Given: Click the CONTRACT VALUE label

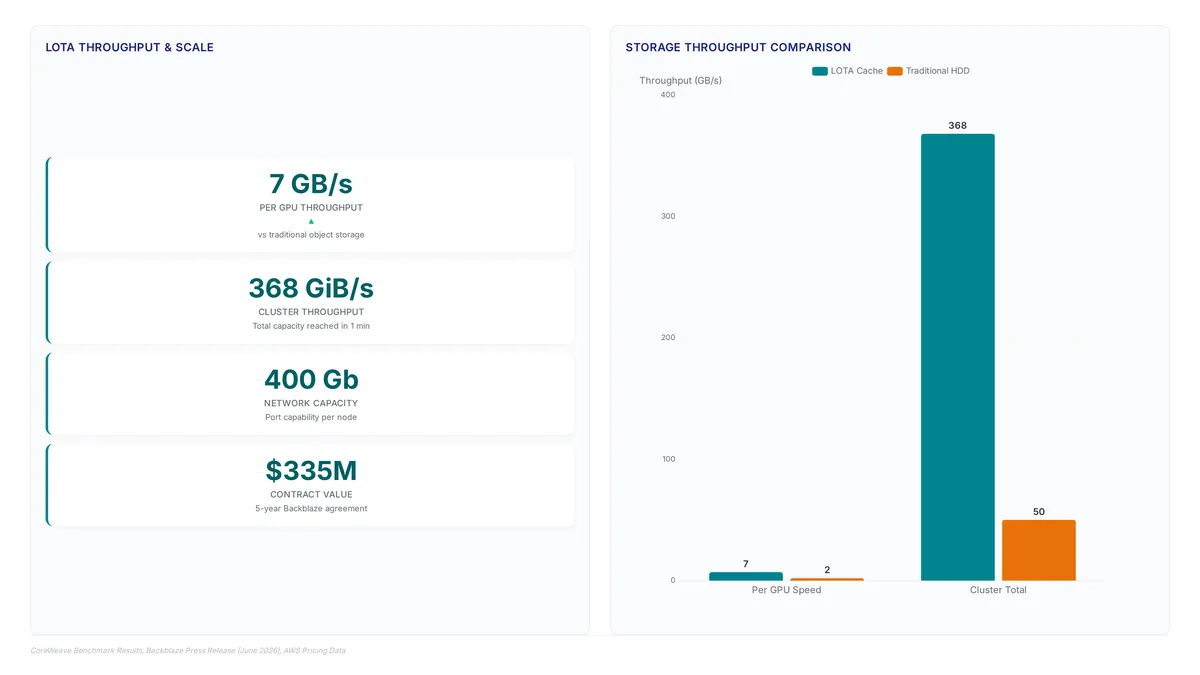Looking at the screenshot, I should (311, 494).
